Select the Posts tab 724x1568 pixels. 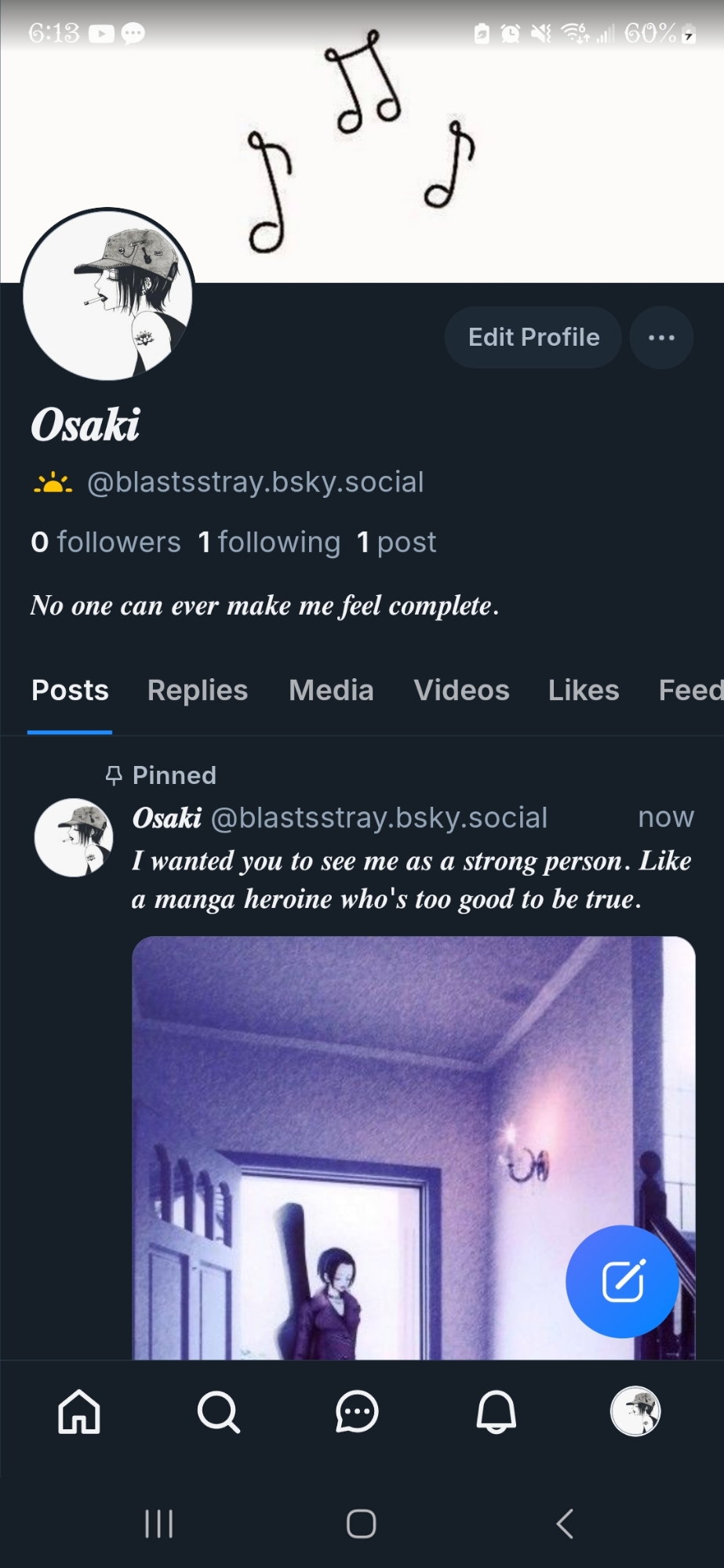point(70,691)
